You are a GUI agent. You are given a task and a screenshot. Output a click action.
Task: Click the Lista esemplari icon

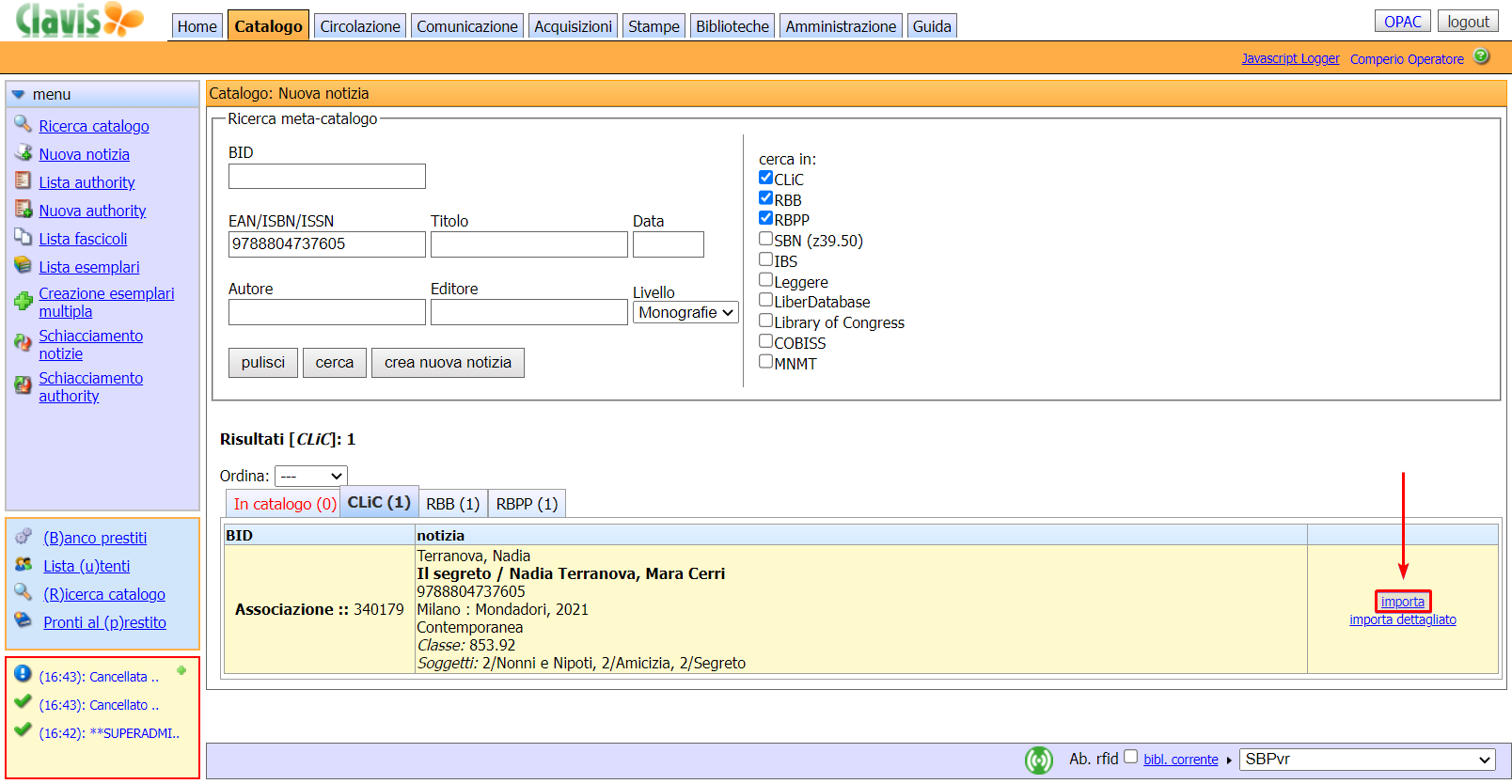23,265
